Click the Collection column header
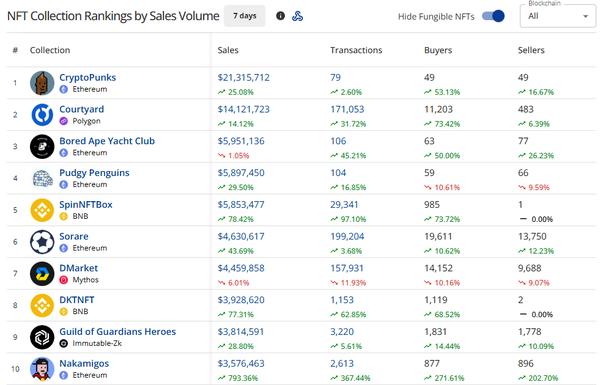 coord(50,50)
